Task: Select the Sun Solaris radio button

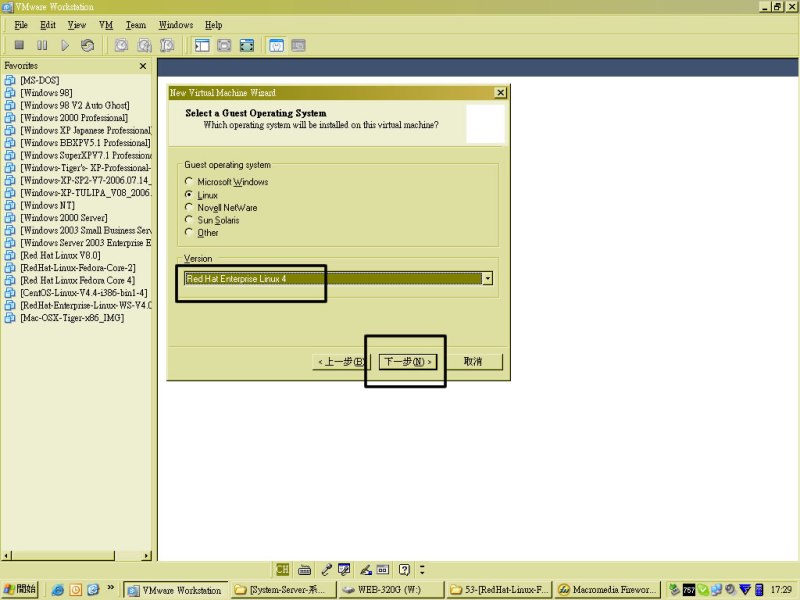Action: click(x=189, y=219)
